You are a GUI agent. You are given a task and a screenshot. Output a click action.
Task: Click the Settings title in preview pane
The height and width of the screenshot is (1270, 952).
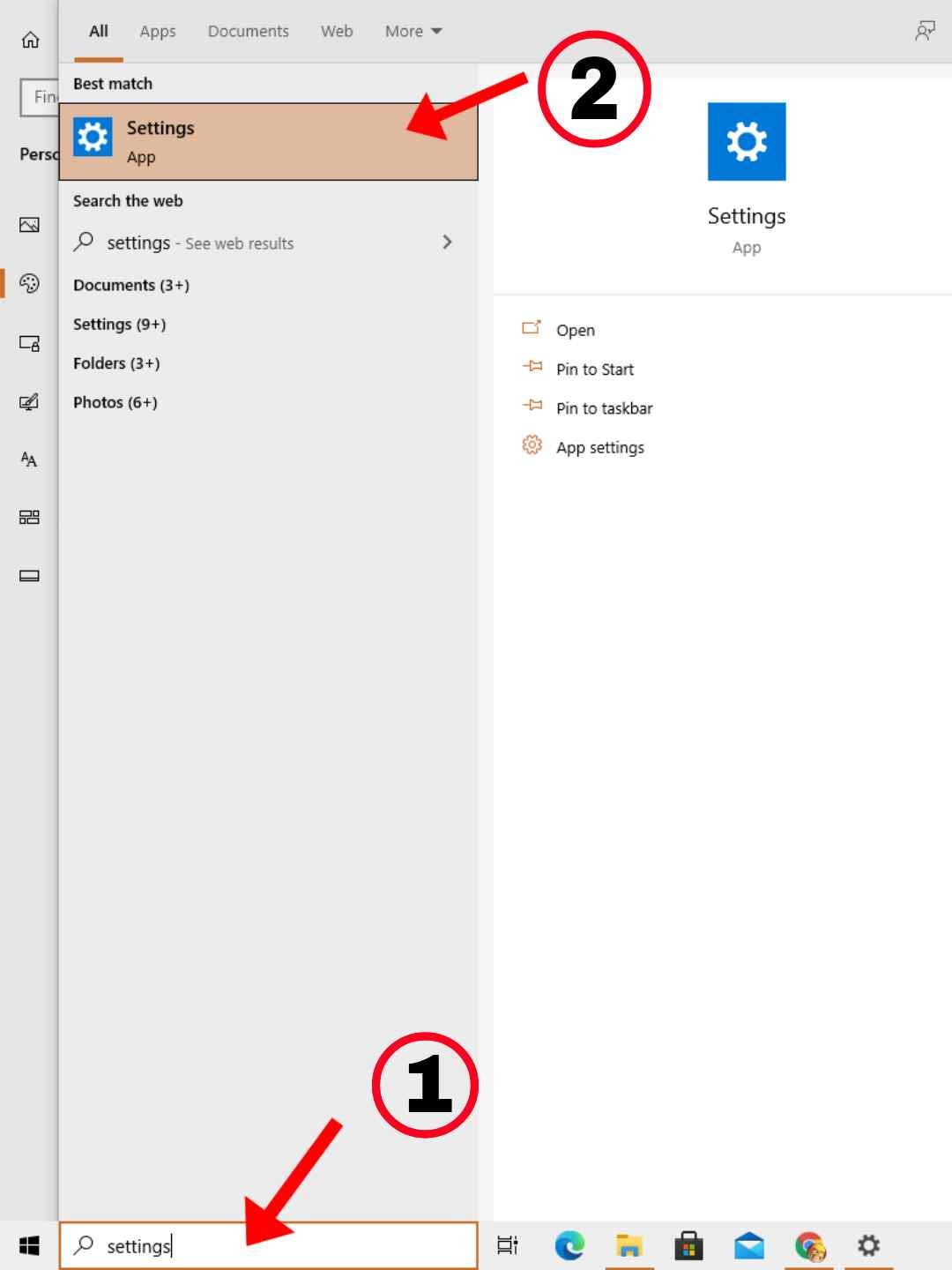(x=747, y=216)
